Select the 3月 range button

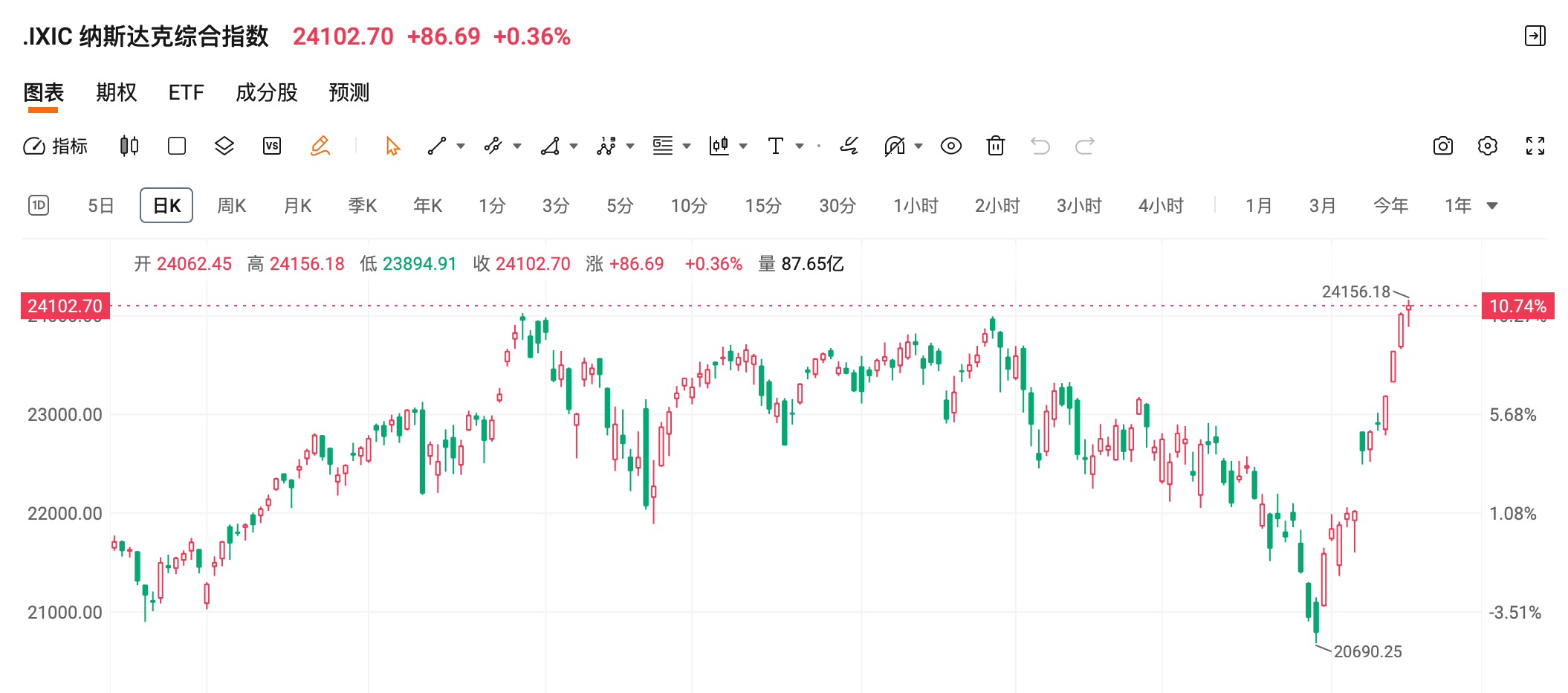point(1323,206)
